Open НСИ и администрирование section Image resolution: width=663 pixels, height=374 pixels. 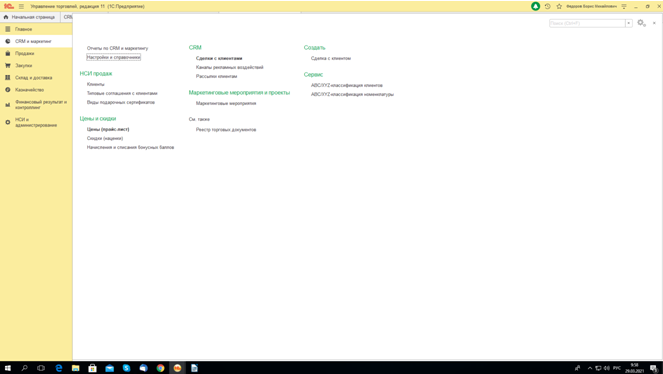36,122
